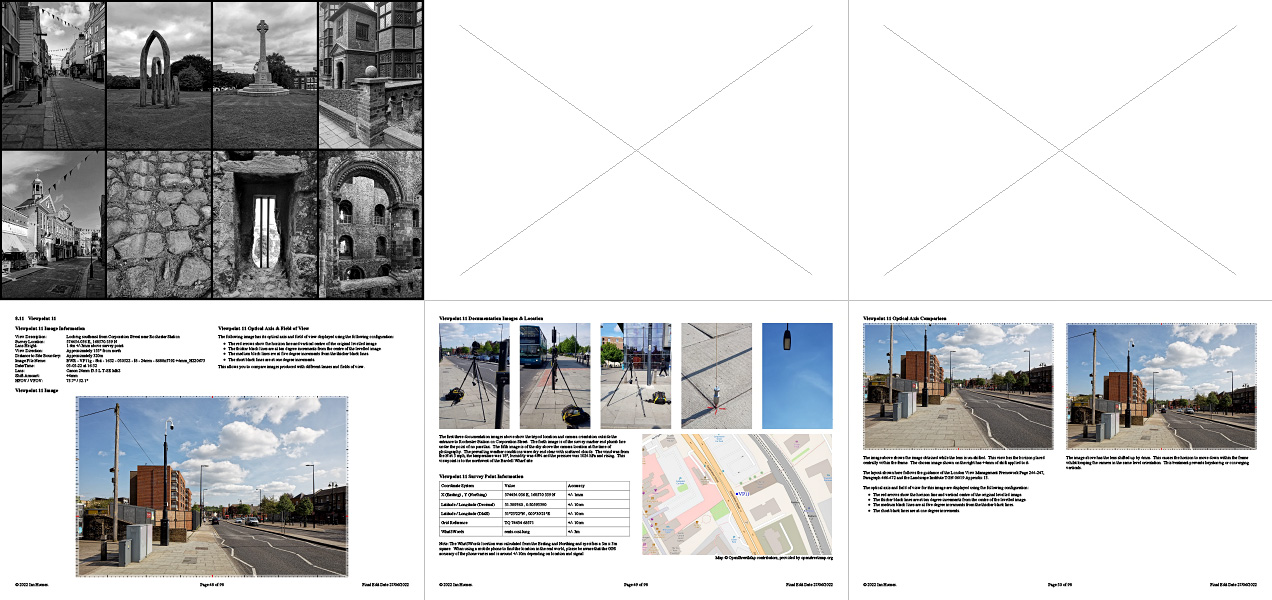Click the flint stone wall texture photo

158,224
